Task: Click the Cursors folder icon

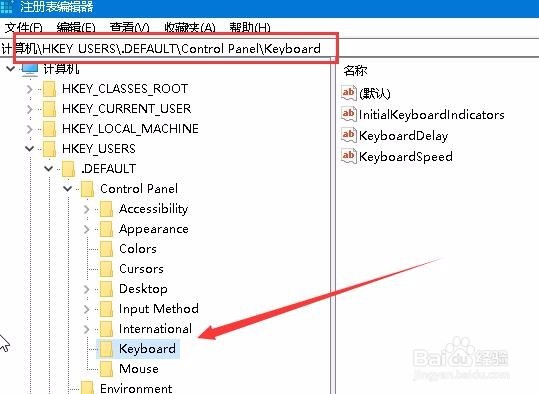Action: (x=107, y=269)
